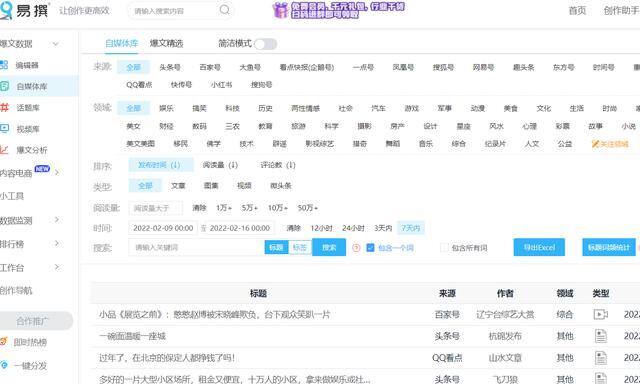Filter source by 小红书
Viewport: 640px width, 384px height.
(x=221, y=85)
